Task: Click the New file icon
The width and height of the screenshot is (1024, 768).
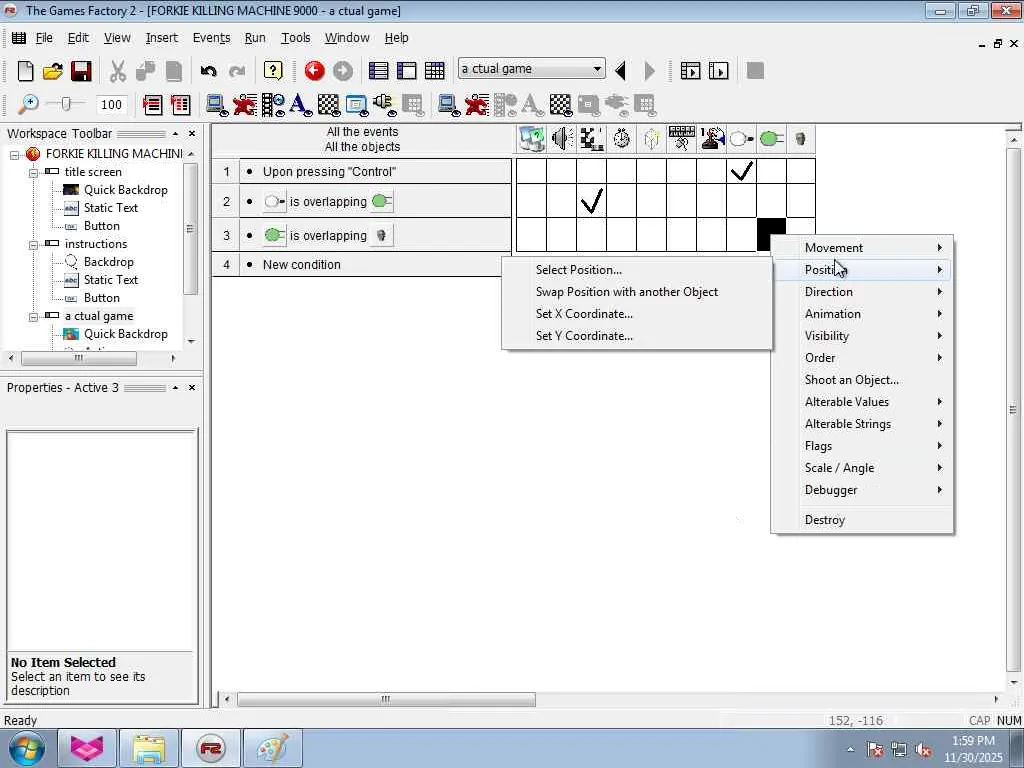Action: point(25,71)
